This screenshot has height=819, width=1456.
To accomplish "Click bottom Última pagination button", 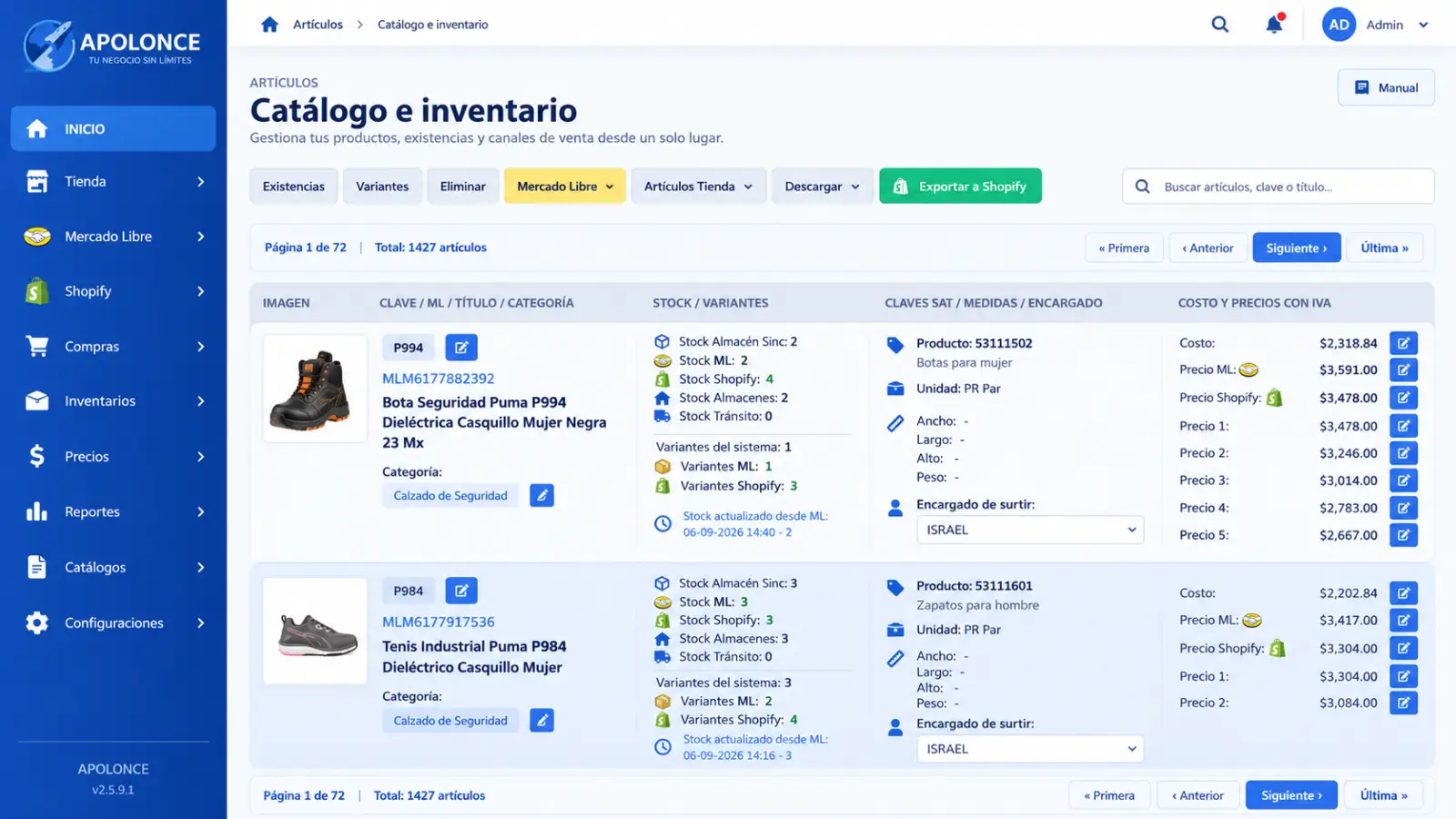I will coord(1383,795).
